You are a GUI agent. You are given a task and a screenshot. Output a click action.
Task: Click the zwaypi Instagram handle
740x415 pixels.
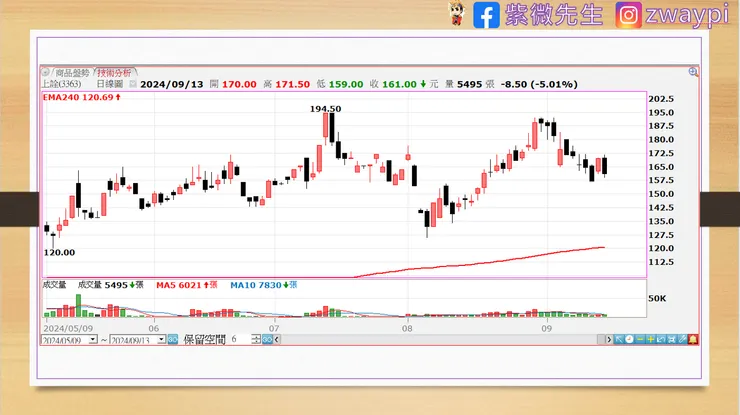click(687, 15)
